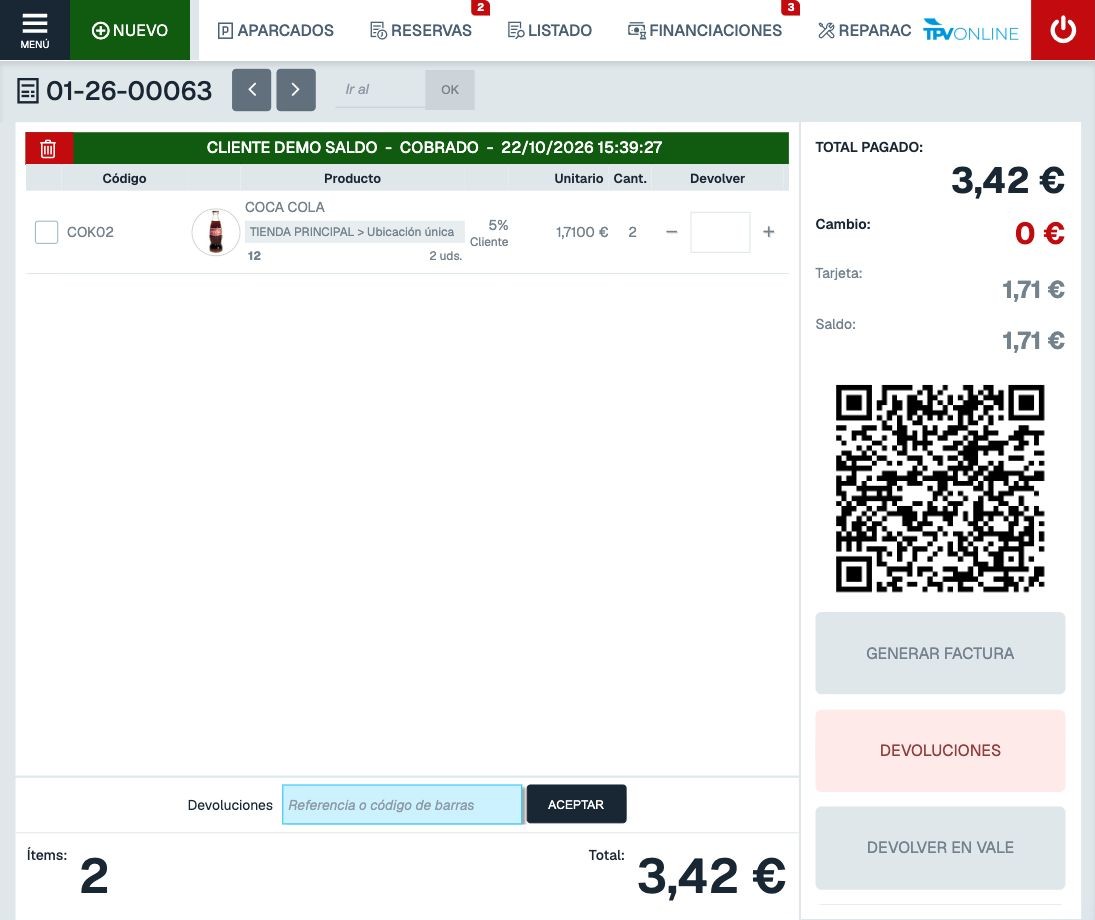Click the Devolver quantity input box
1095x920 pixels.
720,232
